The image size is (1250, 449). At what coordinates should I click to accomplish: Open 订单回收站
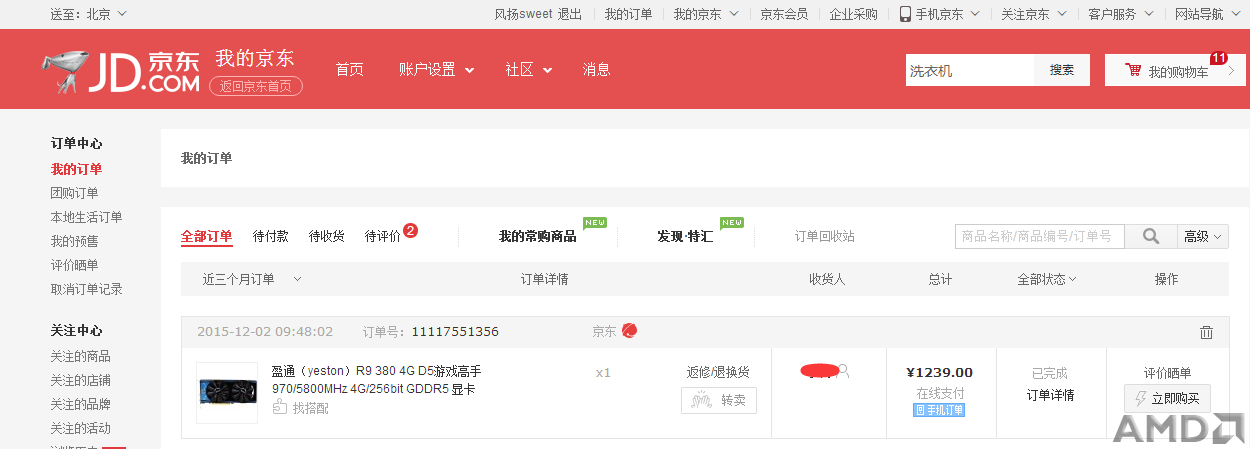pyautogui.click(x=824, y=236)
